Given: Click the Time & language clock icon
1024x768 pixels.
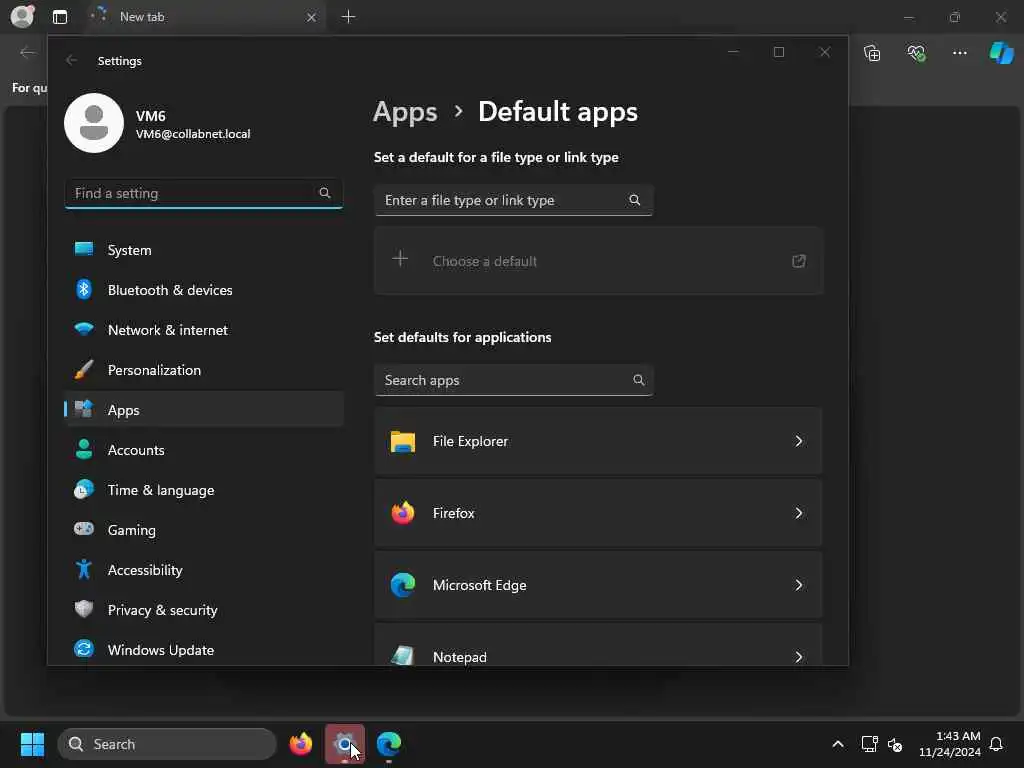Looking at the screenshot, I should click(84, 489).
